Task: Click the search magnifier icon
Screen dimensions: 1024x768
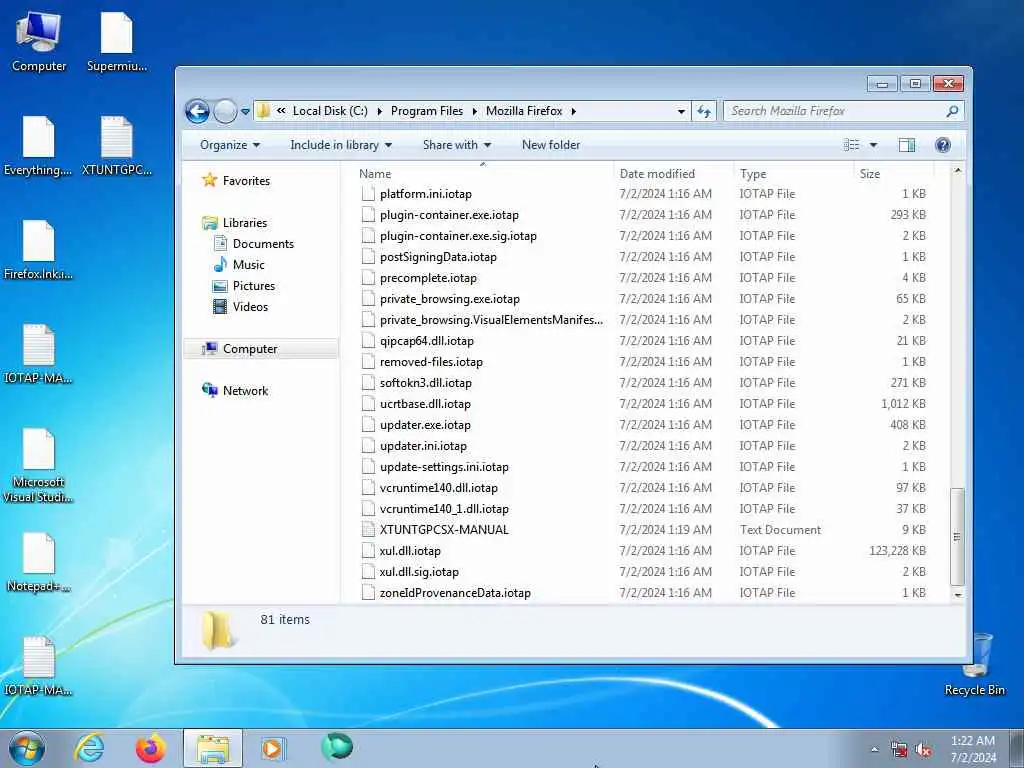Action: click(x=952, y=111)
